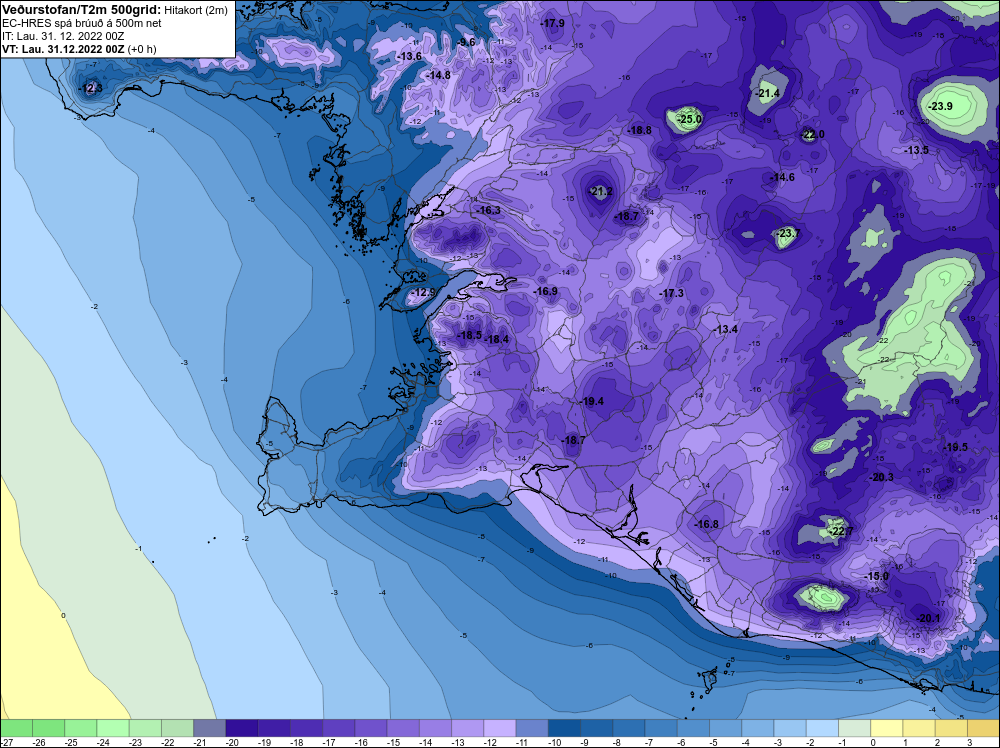Click the -18 swatch in the legend
This screenshot has width=1000, height=748.
point(307,728)
